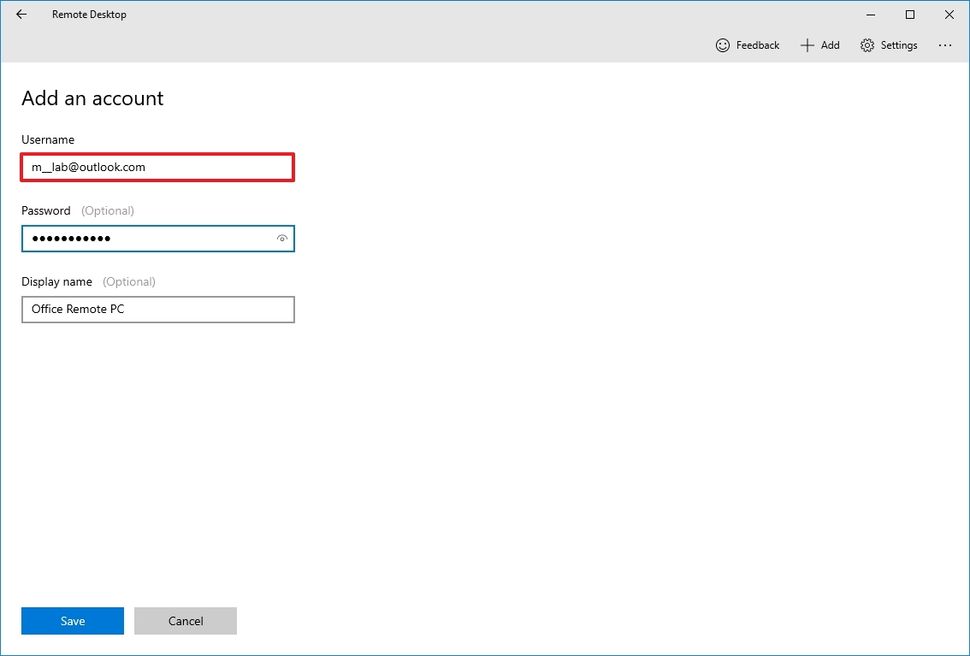Save the new account
This screenshot has height=656, width=970.
pyautogui.click(x=71, y=620)
